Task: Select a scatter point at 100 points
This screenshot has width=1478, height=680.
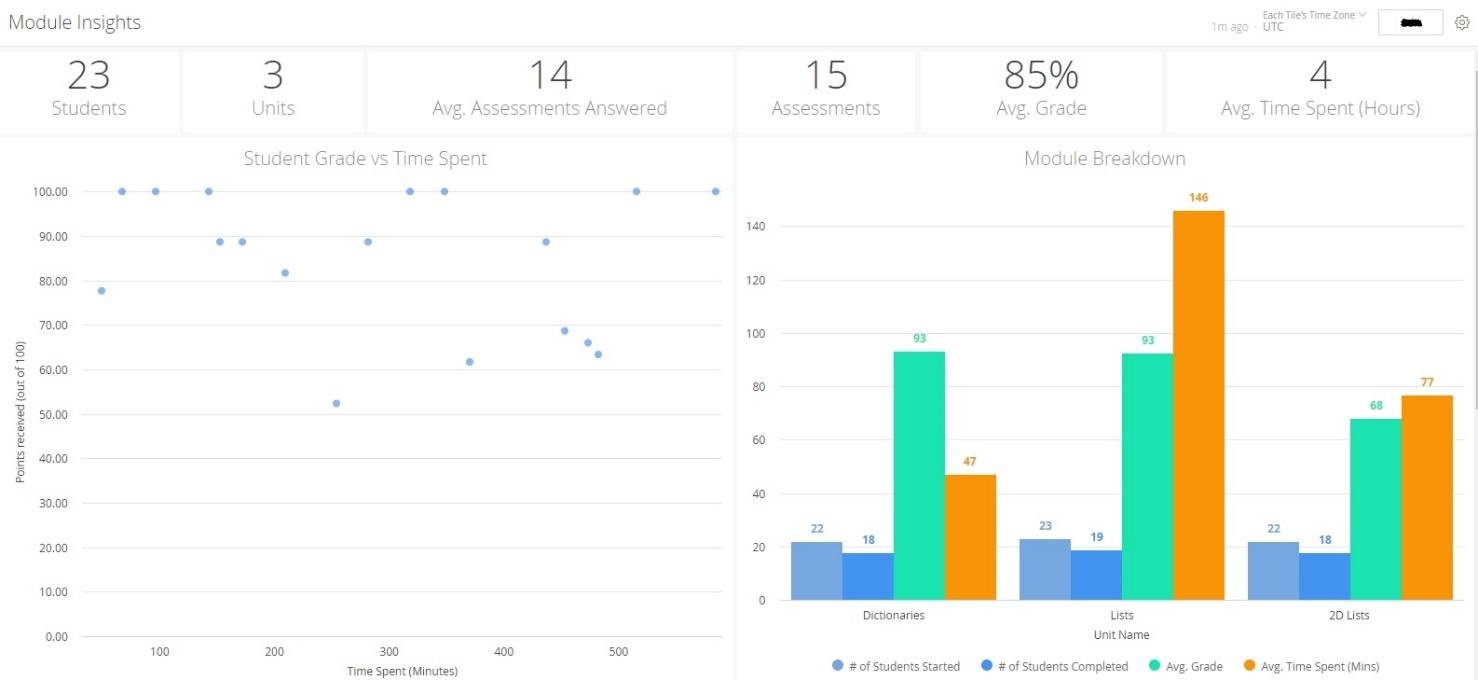Action: 122,191
